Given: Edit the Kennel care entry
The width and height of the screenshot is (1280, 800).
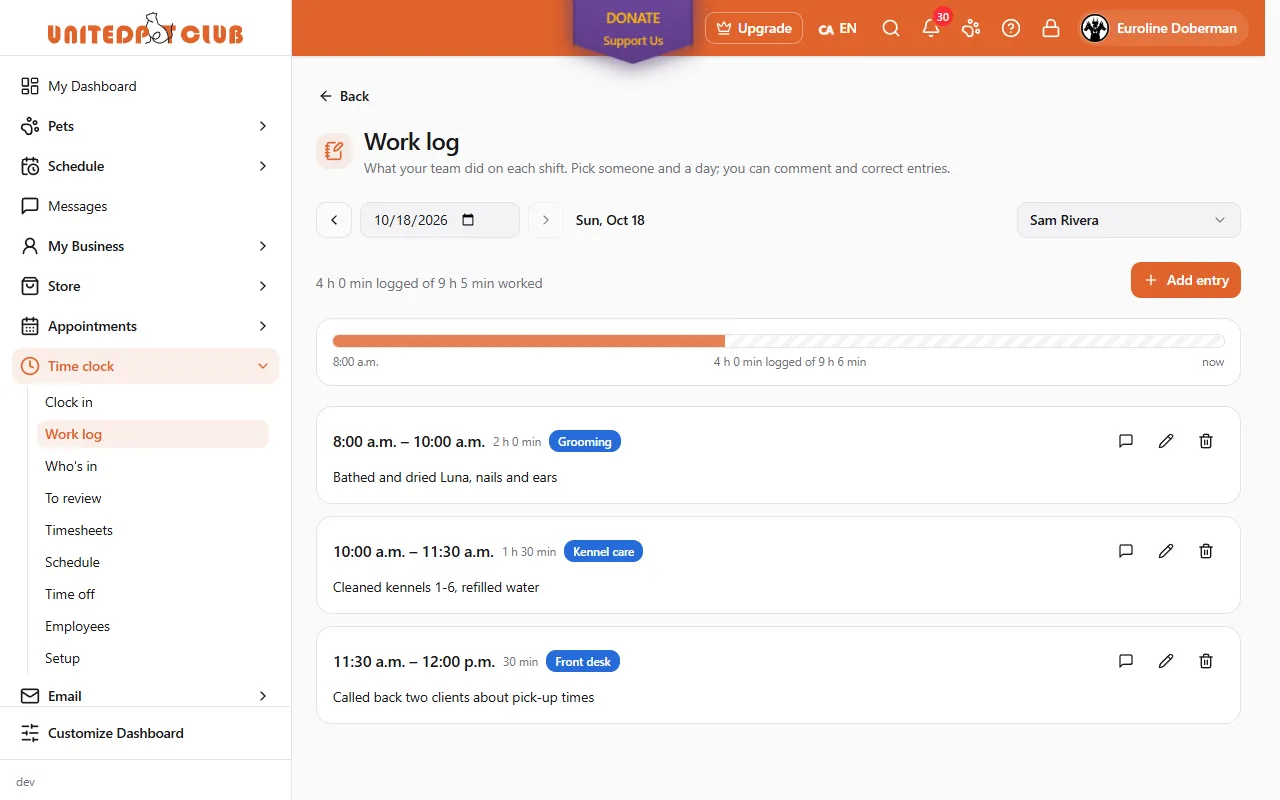Looking at the screenshot, I should [x=1166, y=551].
